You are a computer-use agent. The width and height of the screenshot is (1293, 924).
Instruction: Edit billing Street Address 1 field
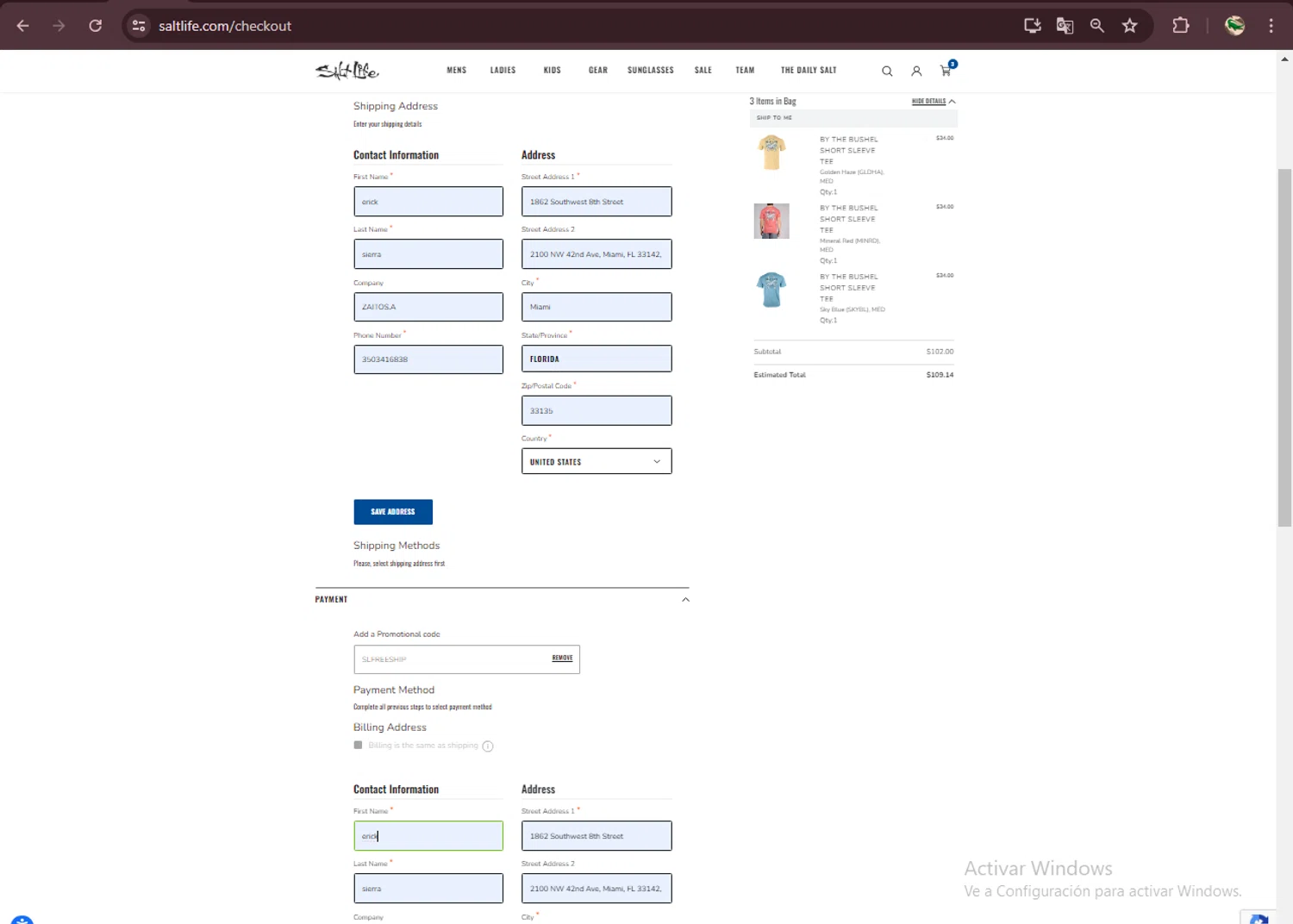pyautogui.click(x=597, y=836)
